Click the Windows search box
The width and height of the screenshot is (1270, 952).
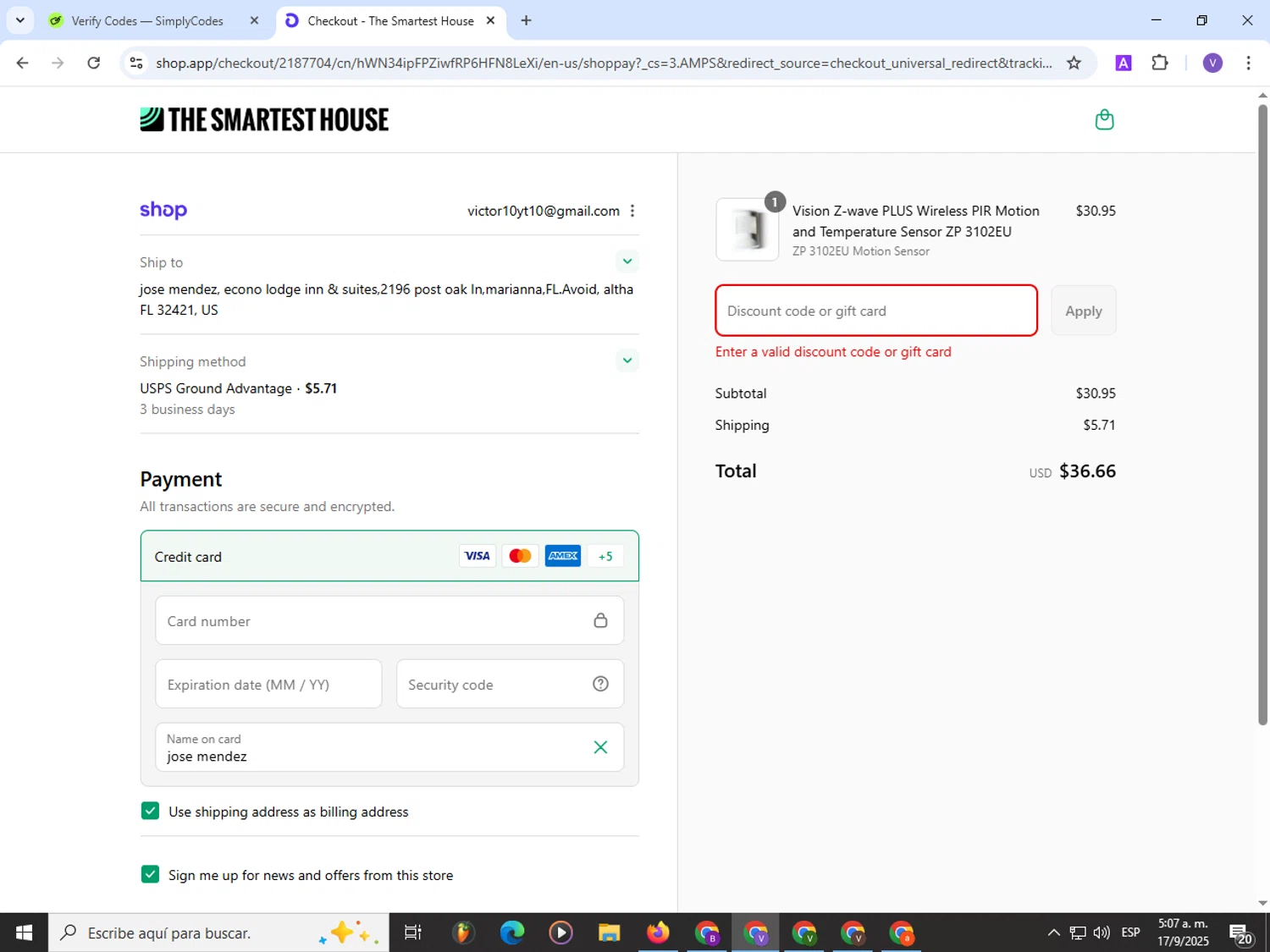218,933
